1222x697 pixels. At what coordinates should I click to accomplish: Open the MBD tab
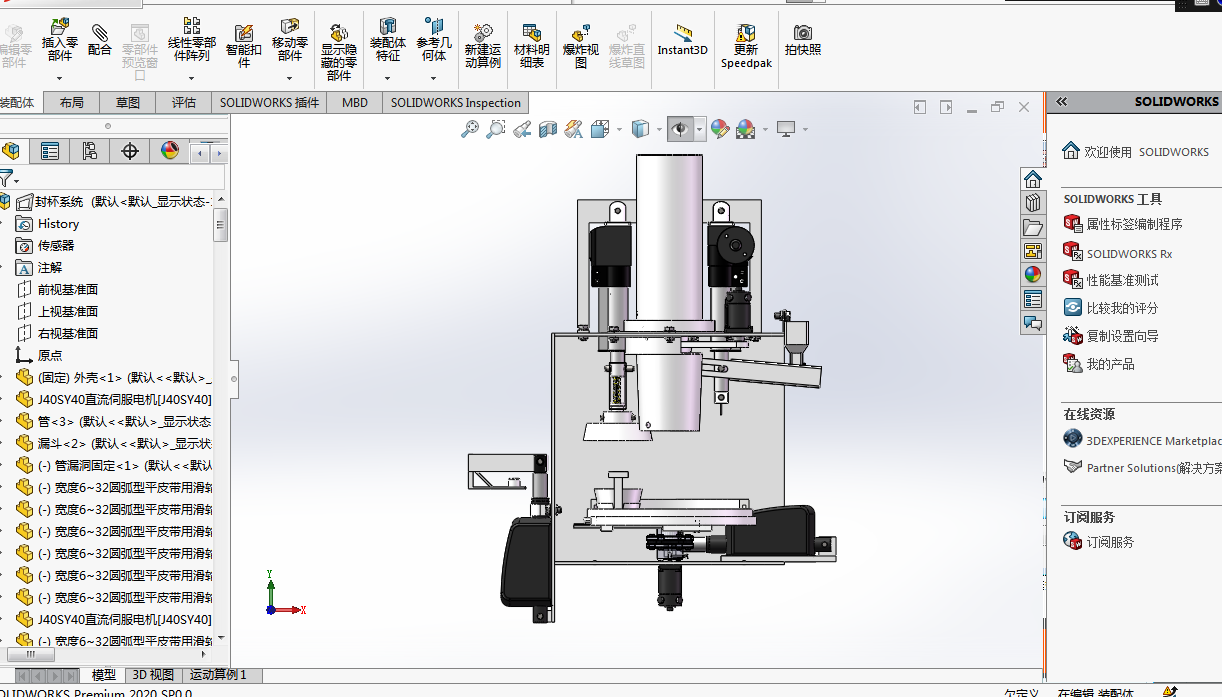[x=355, y=102]
